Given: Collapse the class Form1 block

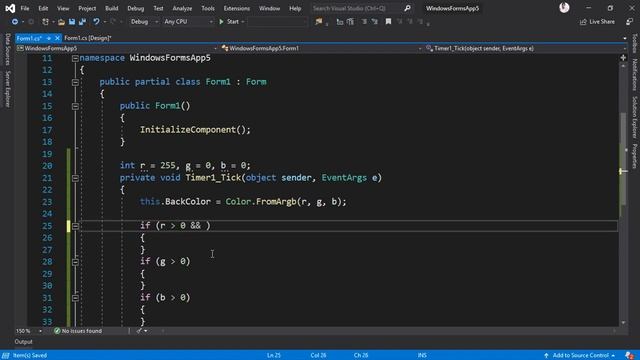Looking at the screenshot, I should click(x=75, y=82).
